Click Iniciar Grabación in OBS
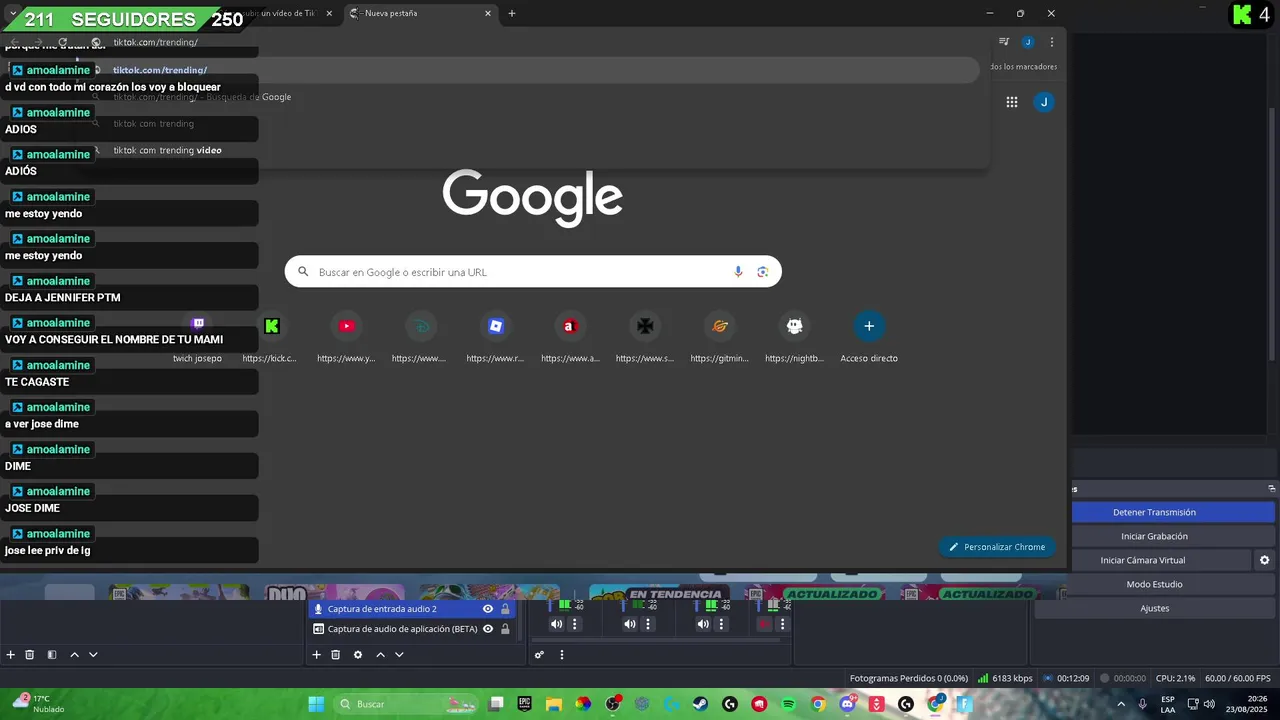 tap(1154, 536)
